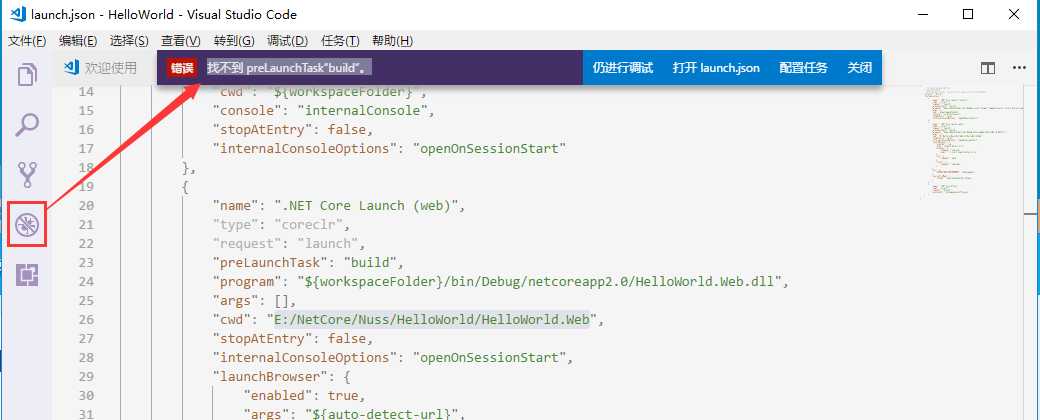Click "internalConsole" value on line 15
Image resolution: width=1040 pixels, height=420 pixels.
(361, 111)
